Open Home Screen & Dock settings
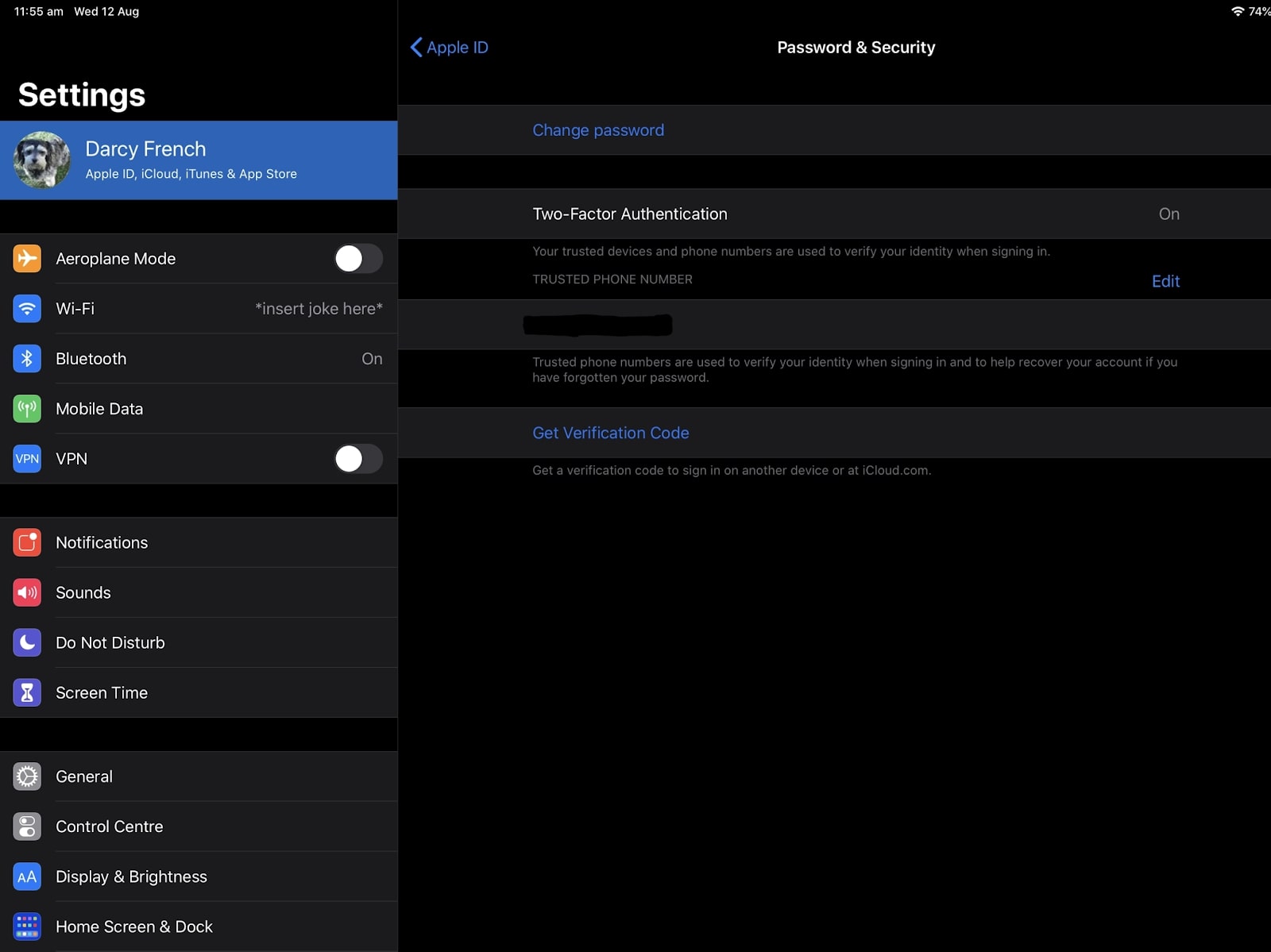This screenshot has width=1271, height=952. tap(199, 927)
